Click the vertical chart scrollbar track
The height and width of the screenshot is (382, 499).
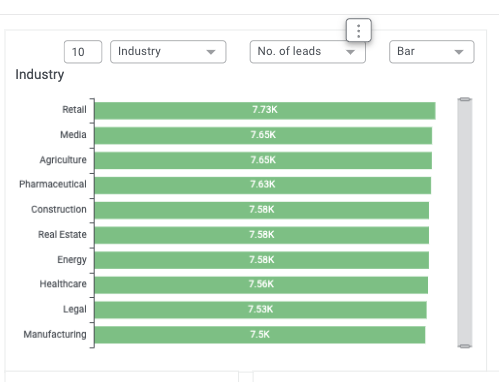coord(465,223)
